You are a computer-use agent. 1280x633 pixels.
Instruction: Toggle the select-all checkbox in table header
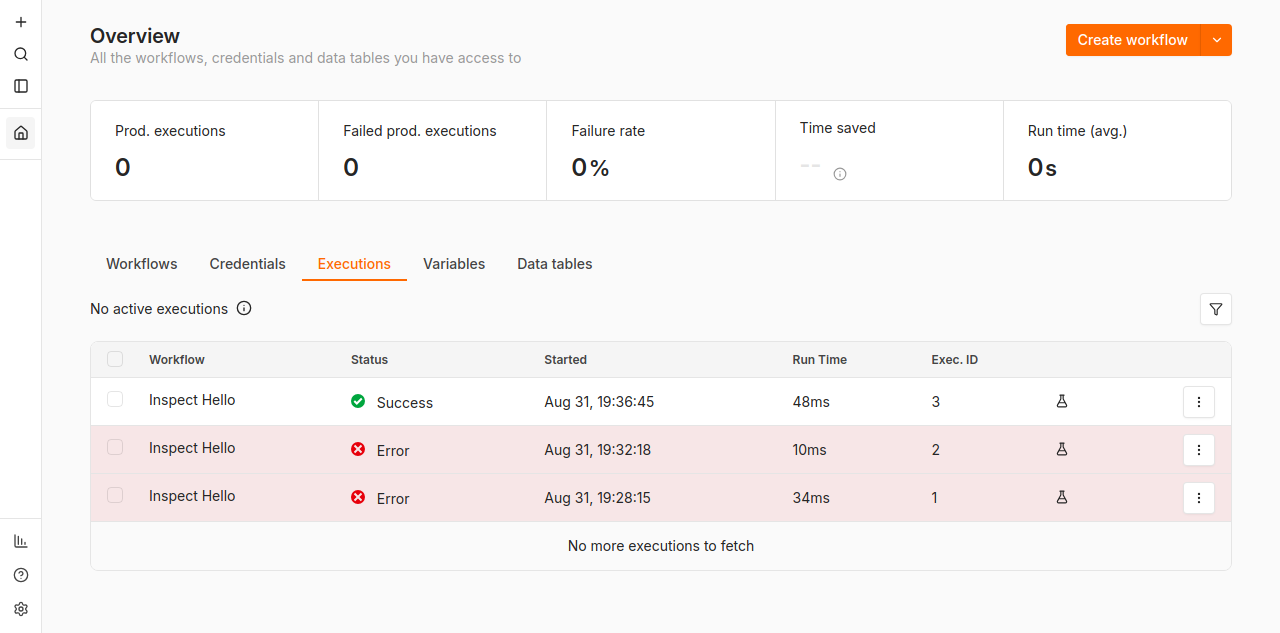tap(115, 359)
